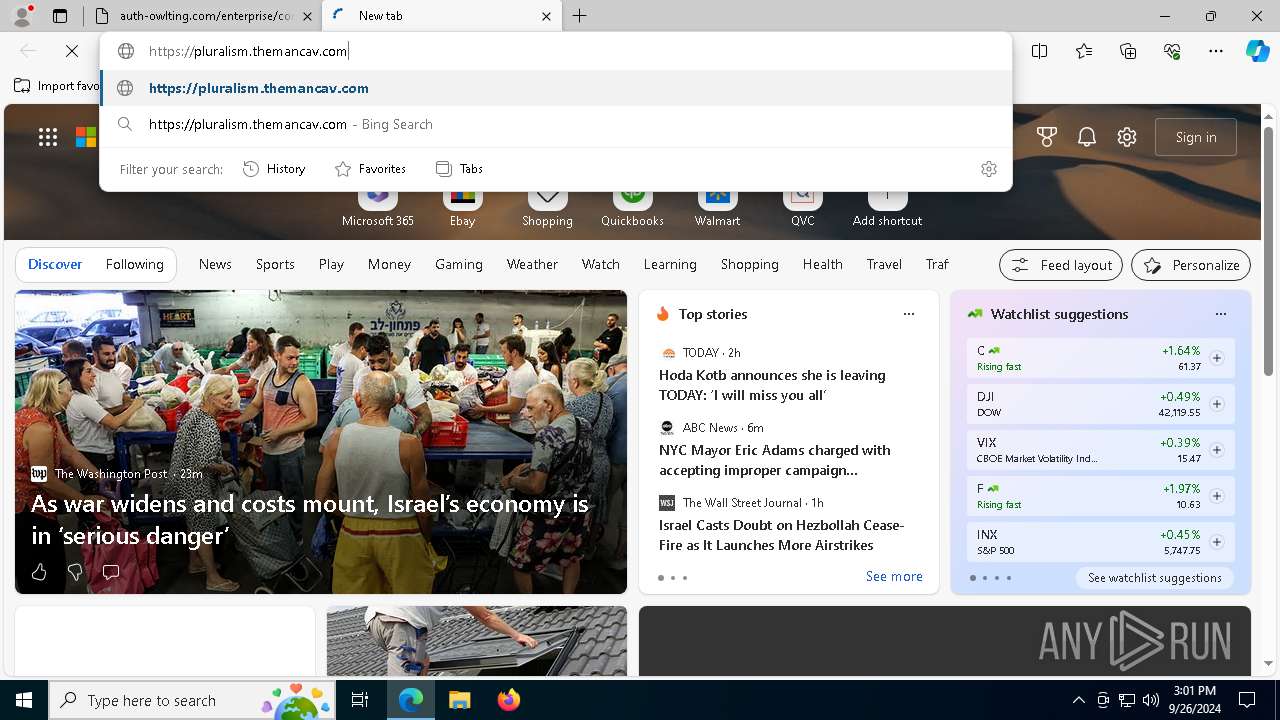Image resolution: width=1280 pixels, height=720 pixels.
Task: Open the profile icon in the title bar
Action: [x=22, y=16]
